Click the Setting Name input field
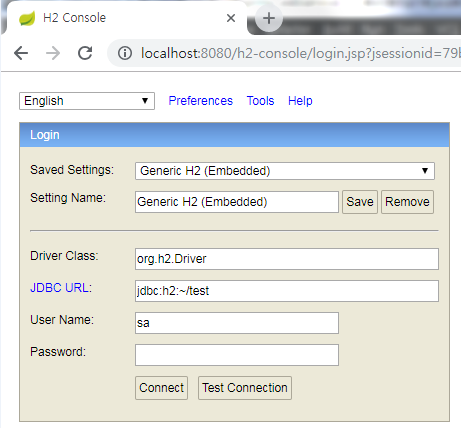 (x=237, y=202)
